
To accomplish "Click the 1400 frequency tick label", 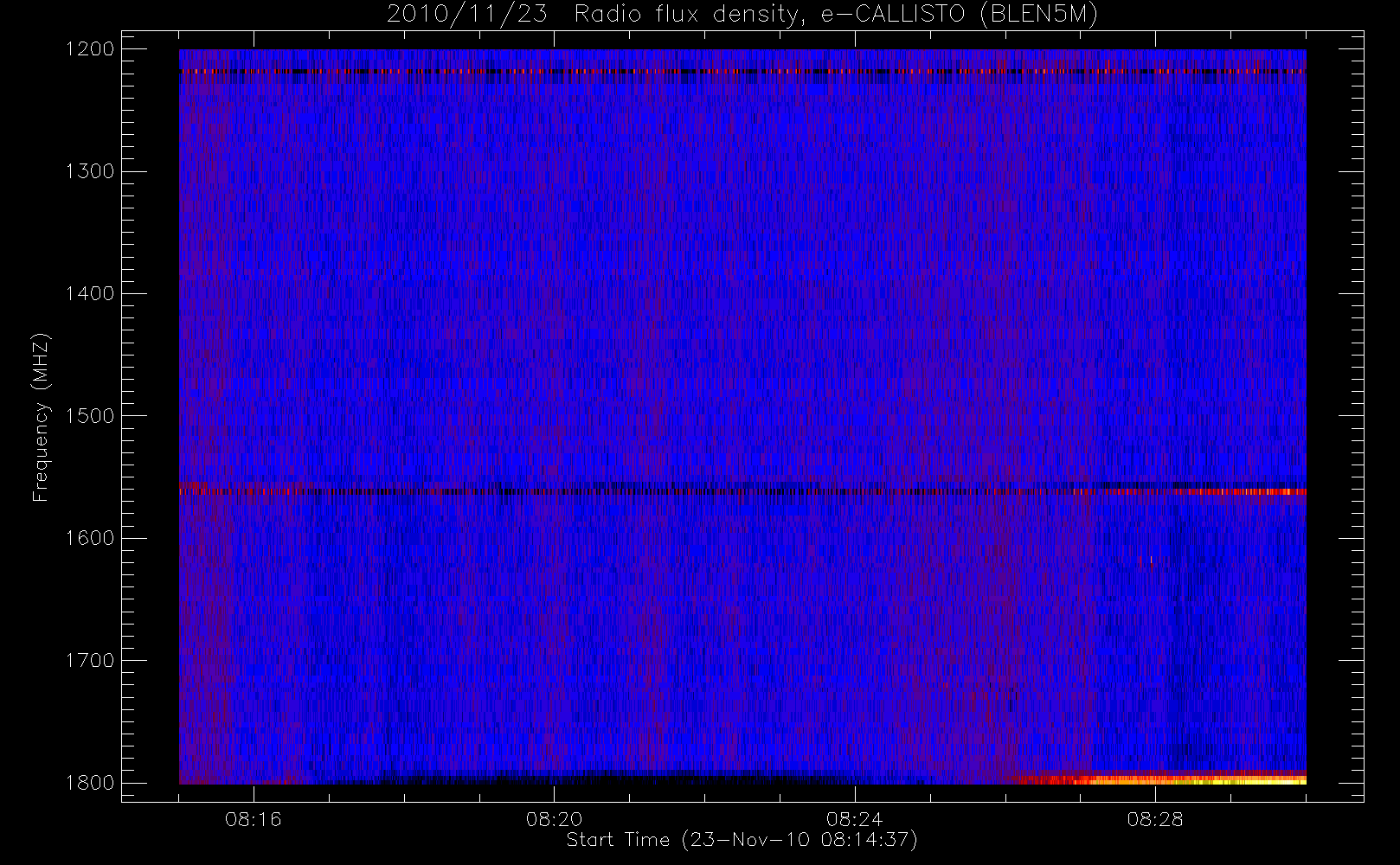I will click(91, 293).
